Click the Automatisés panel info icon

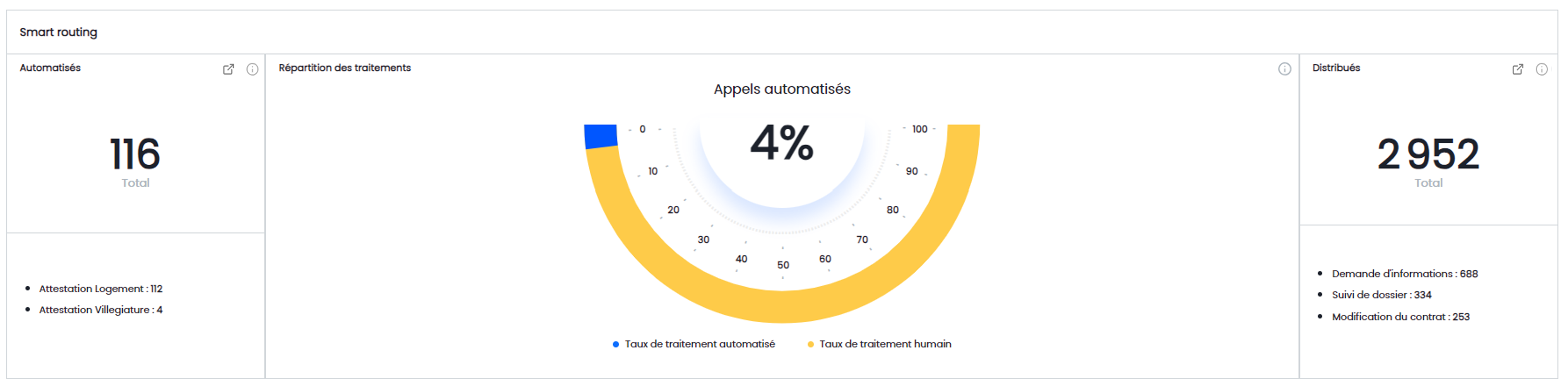click(x=252, y=69)
